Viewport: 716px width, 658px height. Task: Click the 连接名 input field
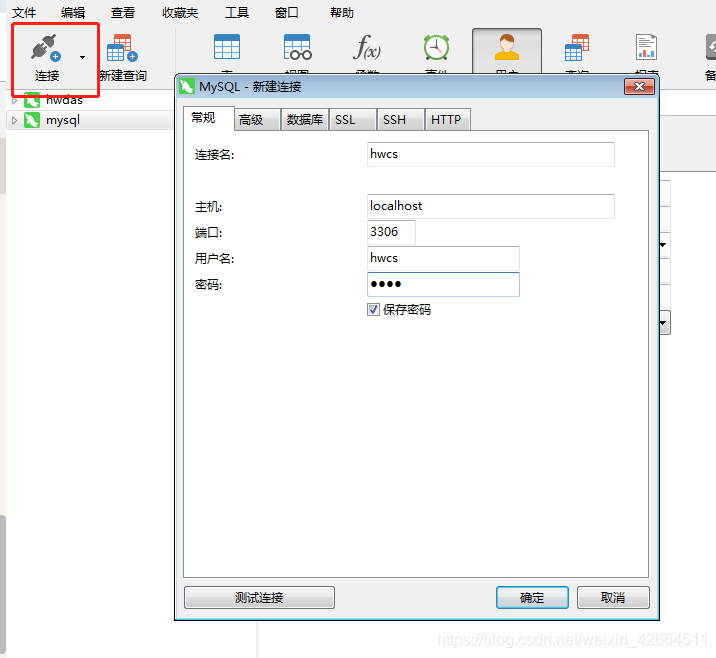[490, 154]
